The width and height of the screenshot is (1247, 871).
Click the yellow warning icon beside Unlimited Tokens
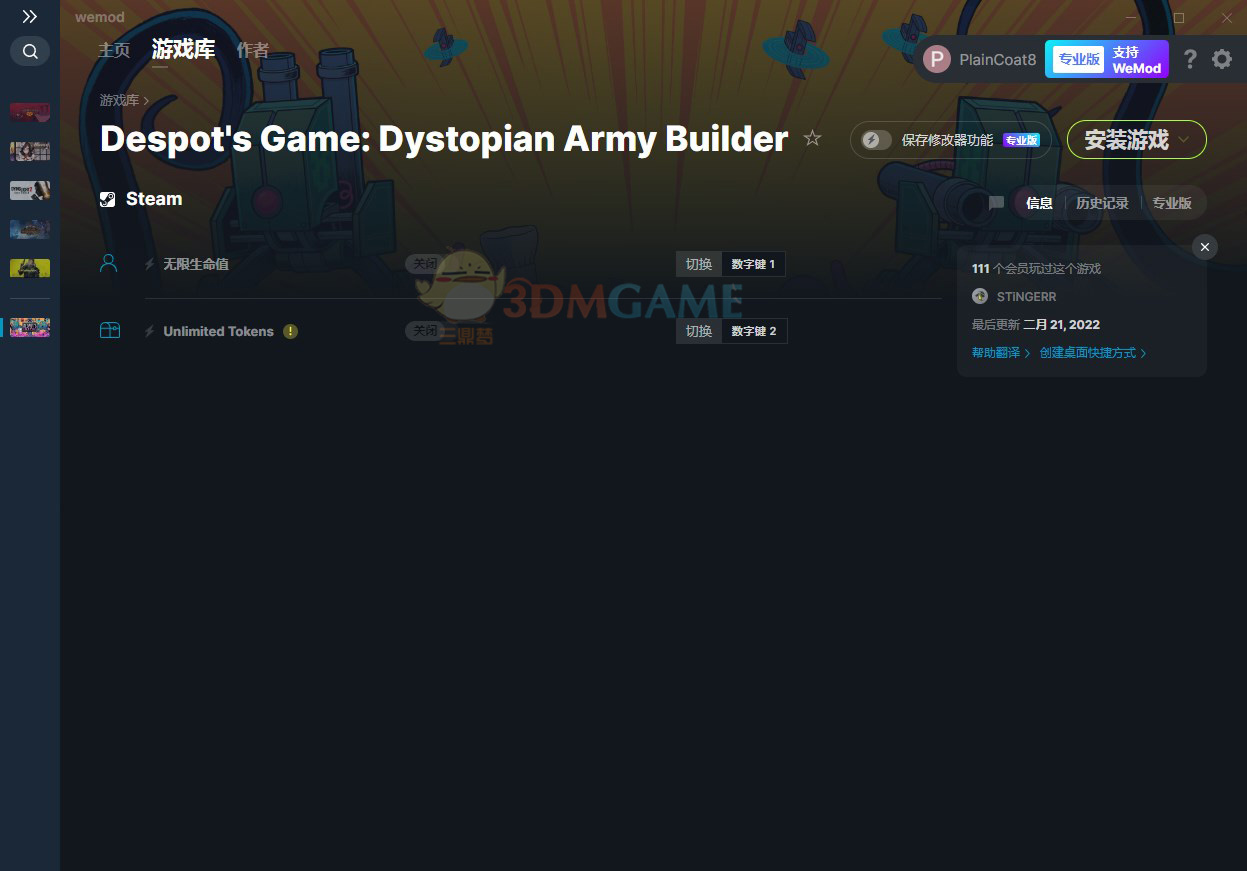pos(290,331)
